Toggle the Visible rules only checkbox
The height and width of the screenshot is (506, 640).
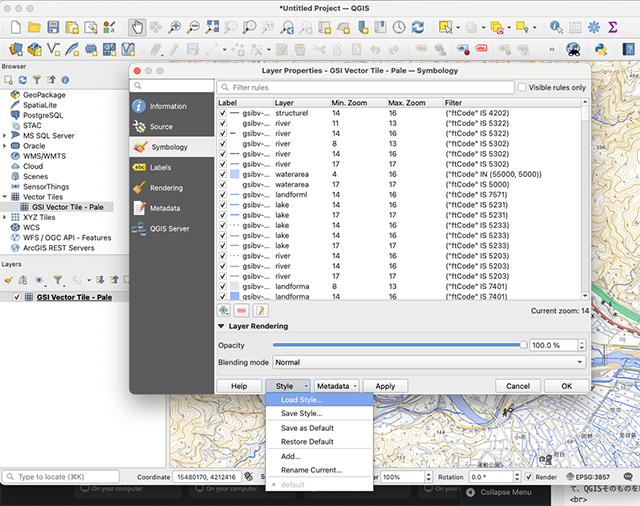click(522, 87)
